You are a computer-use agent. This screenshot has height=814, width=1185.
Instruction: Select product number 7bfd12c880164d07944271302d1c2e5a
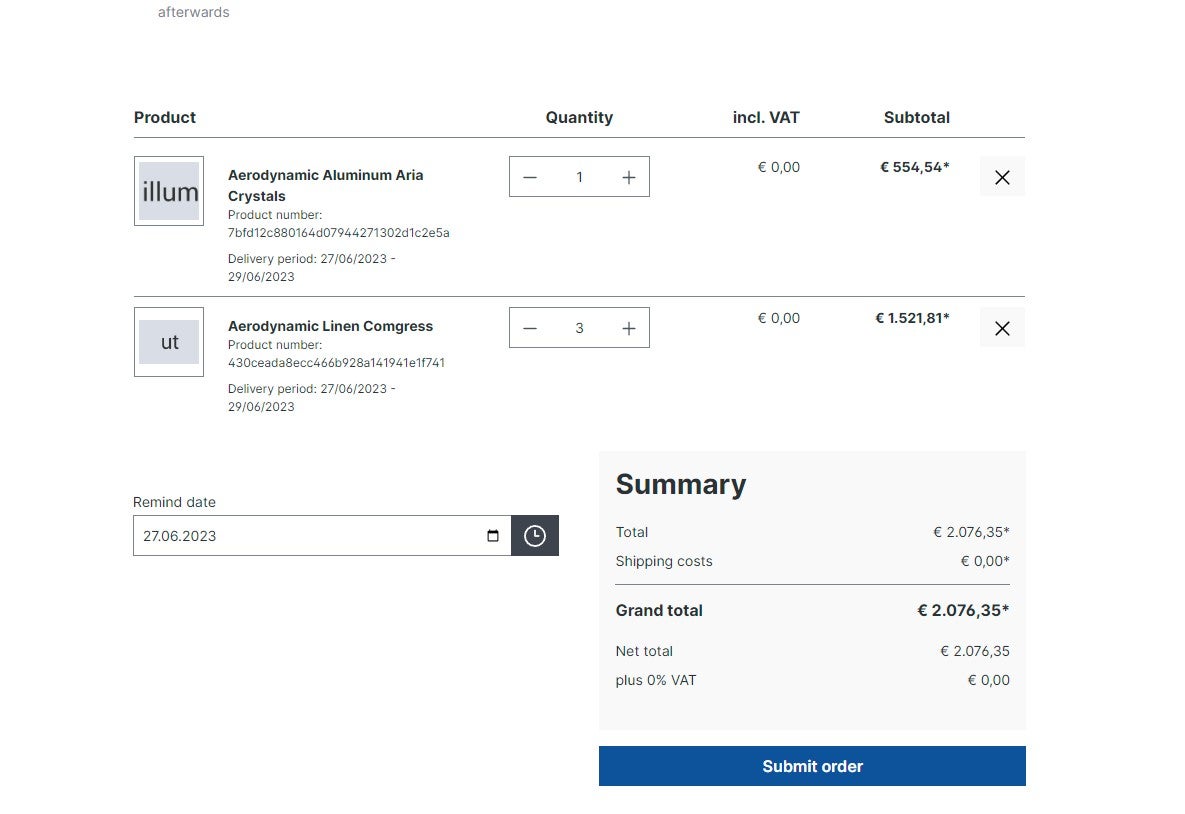pyautogui.click(x=339, y=233)
